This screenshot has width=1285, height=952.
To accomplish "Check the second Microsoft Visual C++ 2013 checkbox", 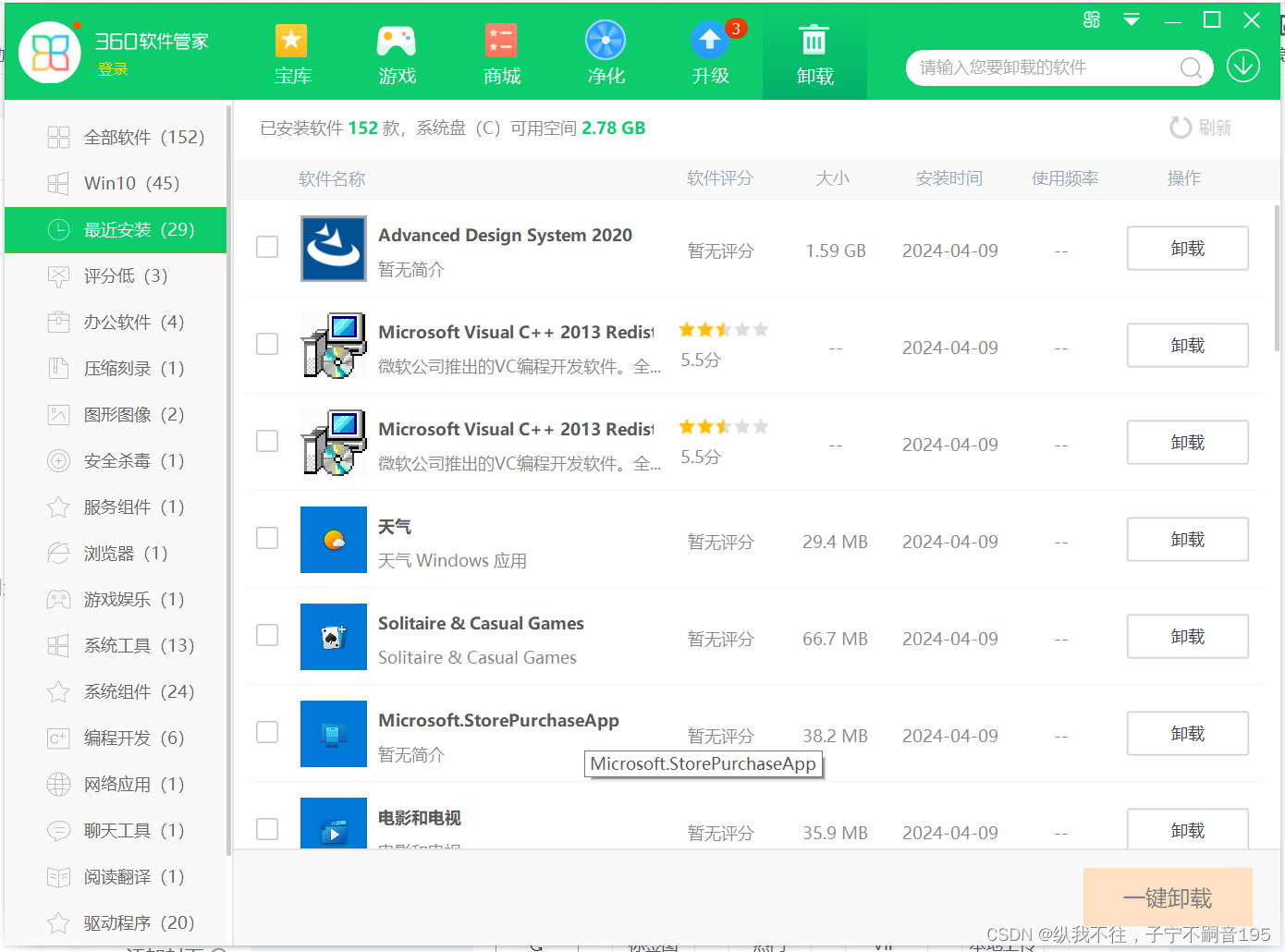I will tap(267, 441).
